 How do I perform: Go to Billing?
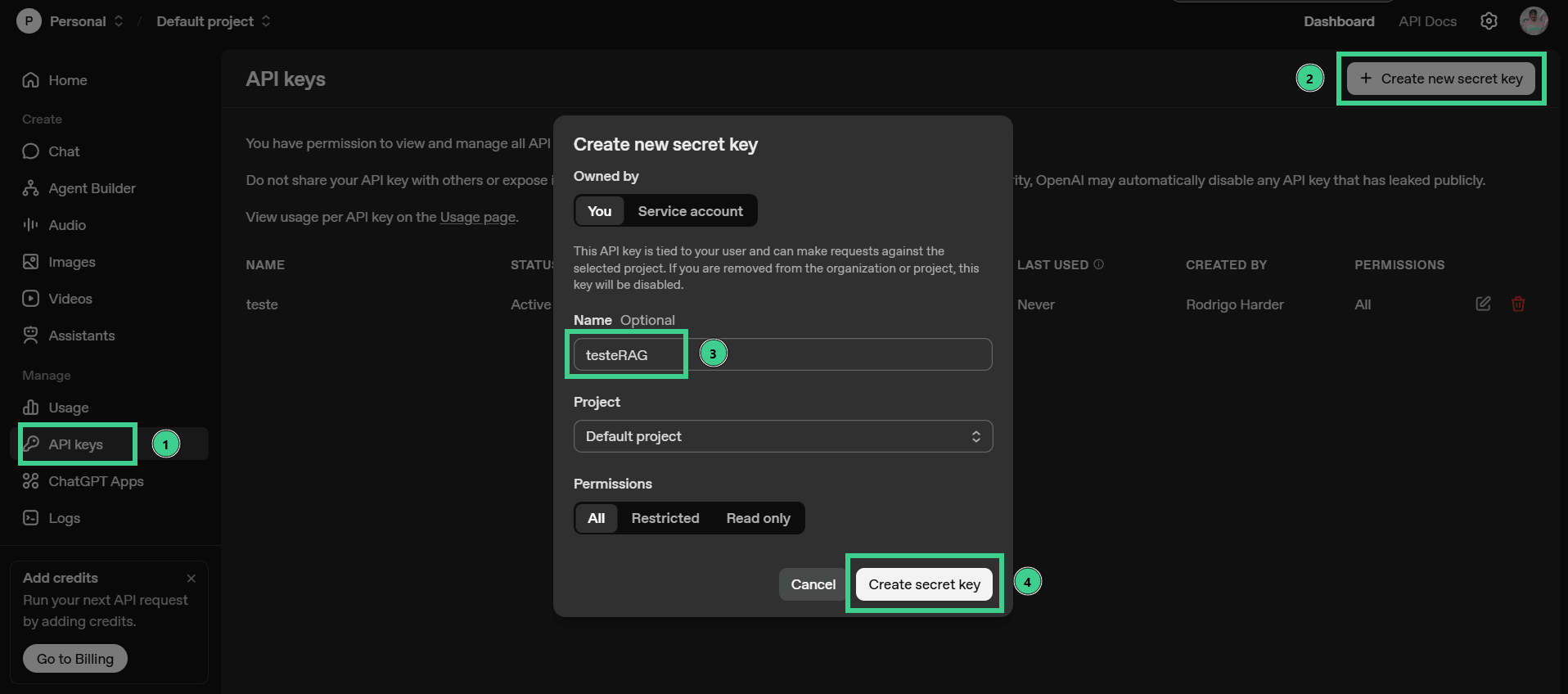pyautogui.click(x=75, y=659)
